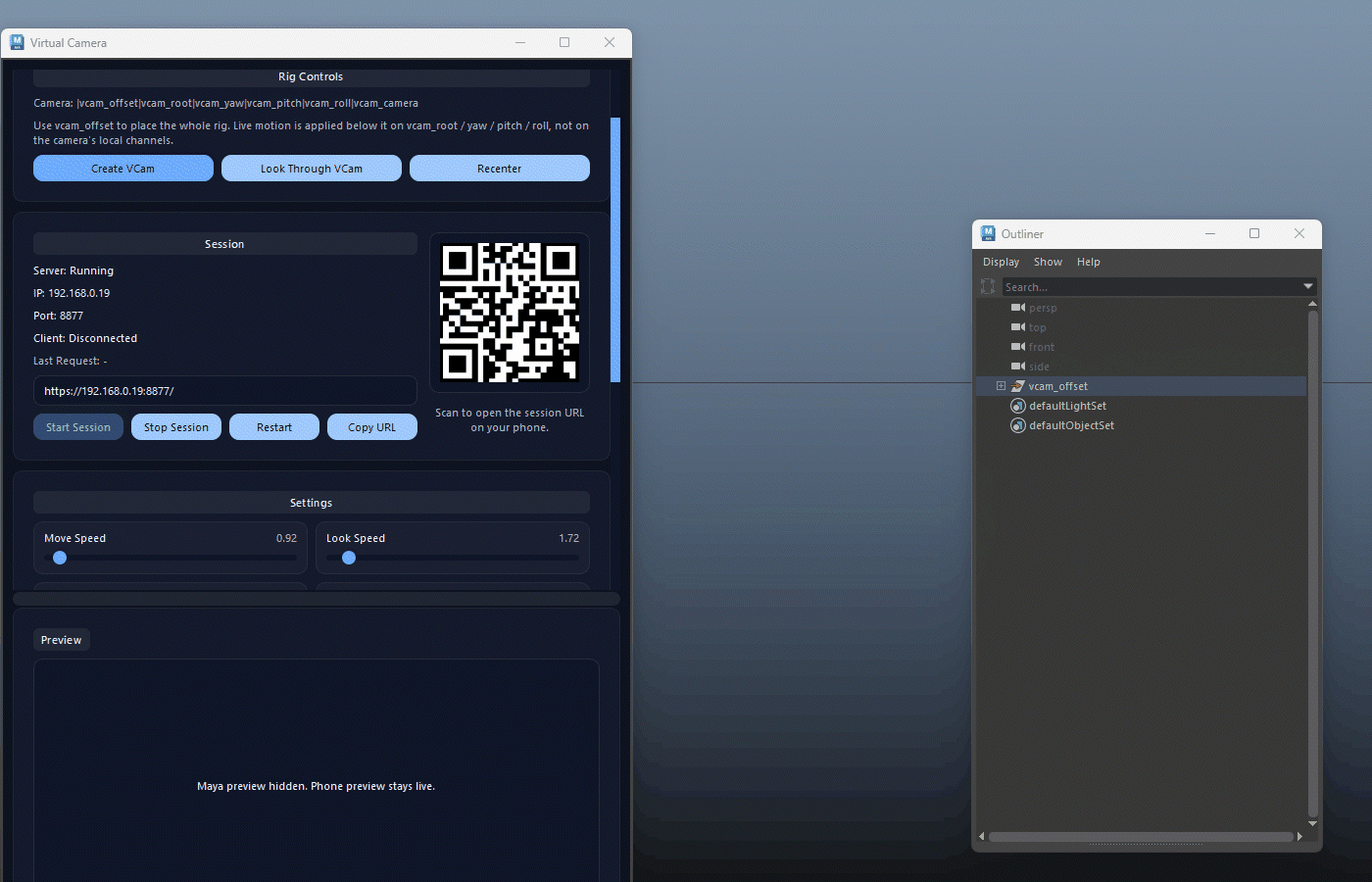Image resolution: width=1372 pixels, height=882 pixels.
Task: Close the Outliner window
Action: click(1299, 233)
